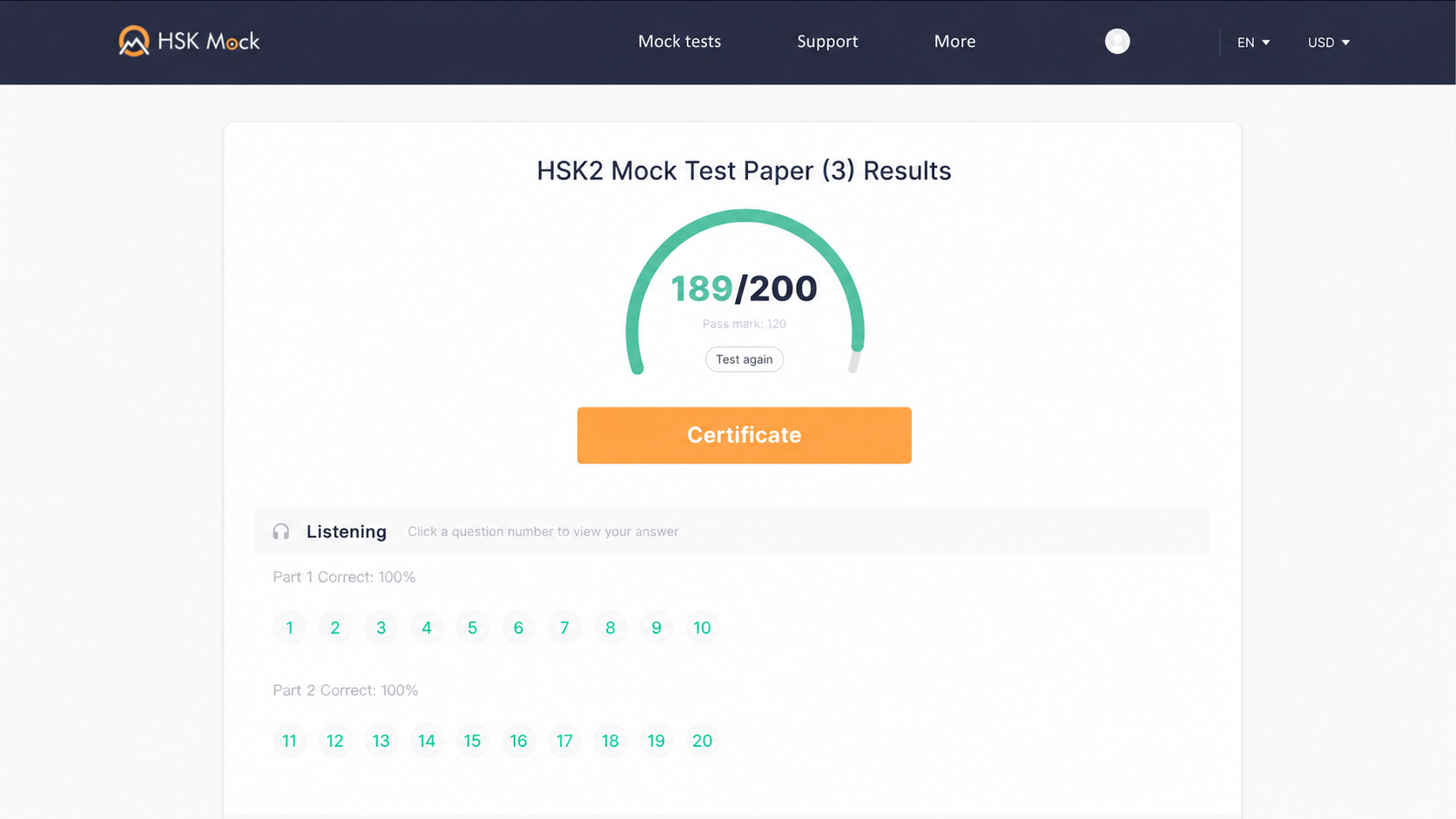
Task: Expand the EN language dropdown
Action: (1253, 42)
